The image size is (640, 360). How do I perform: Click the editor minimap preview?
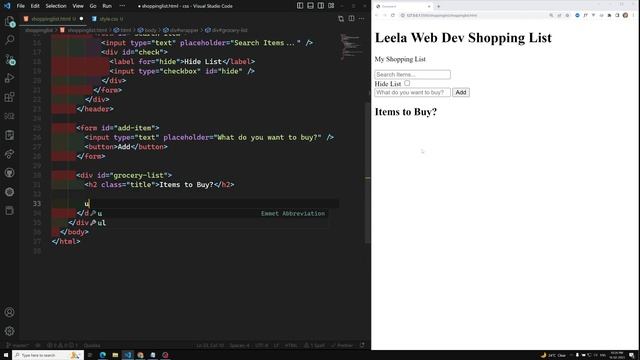351,46
